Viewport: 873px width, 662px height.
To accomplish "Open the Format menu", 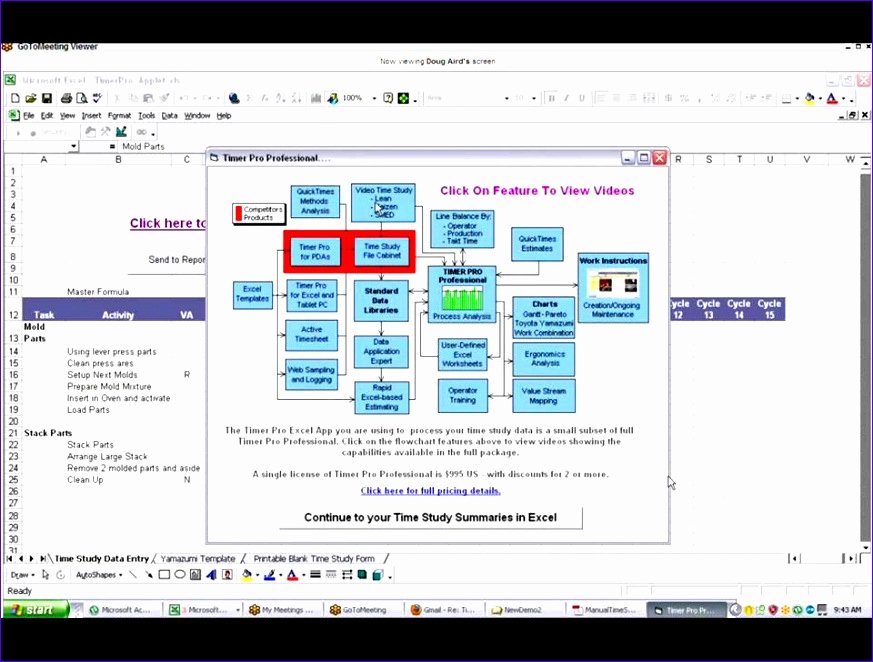I will coord(119,116).
